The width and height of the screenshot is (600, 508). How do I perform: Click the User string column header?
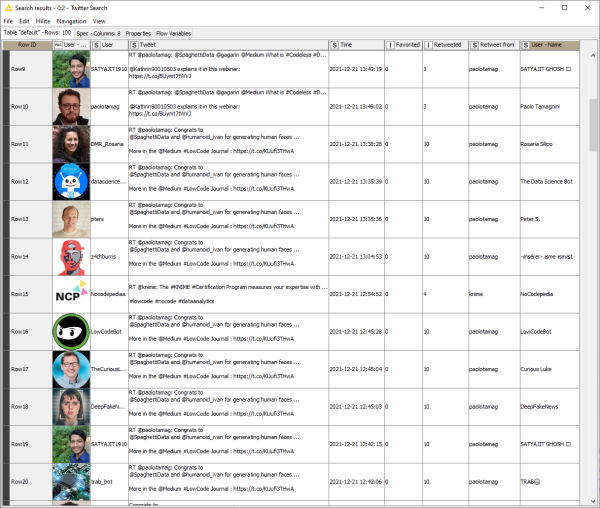(x=109, y=45)
